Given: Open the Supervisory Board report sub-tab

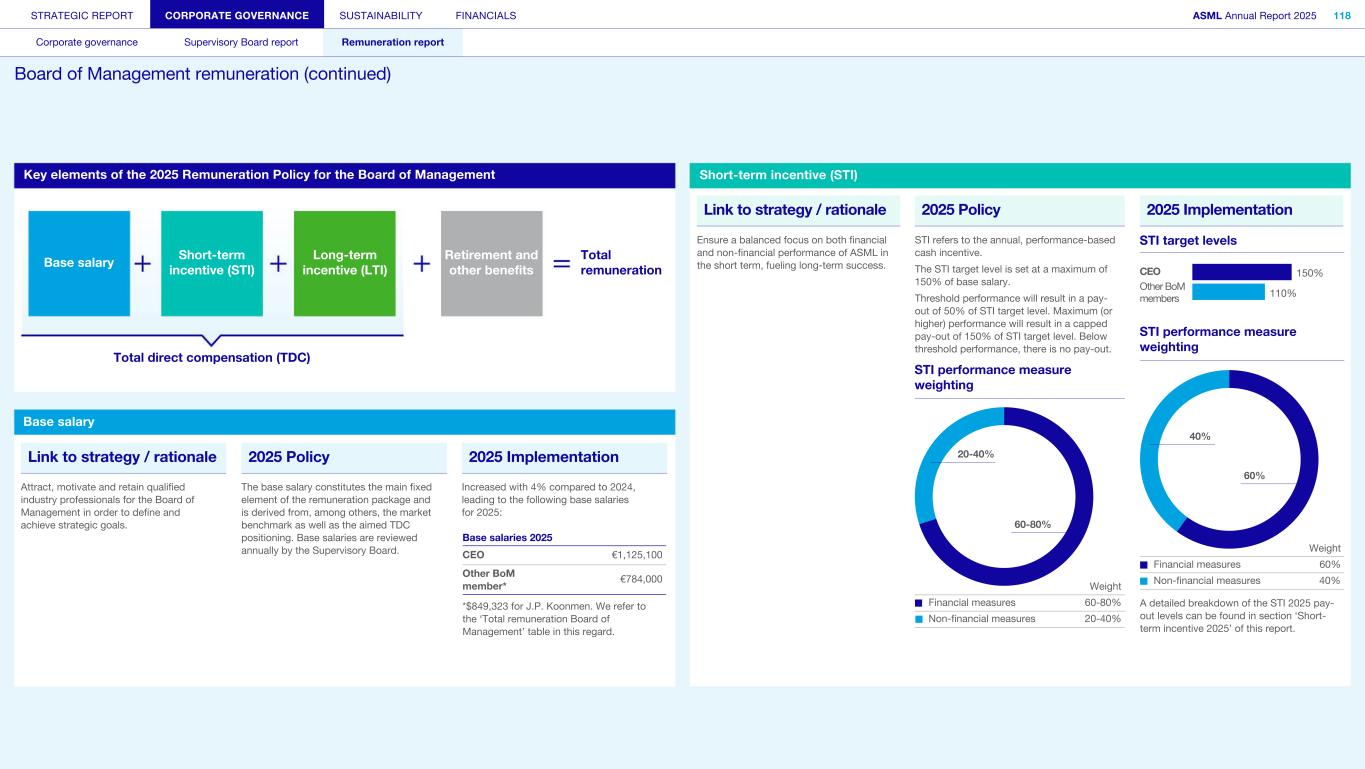Looking at the screenshot, I should (241, 42).
